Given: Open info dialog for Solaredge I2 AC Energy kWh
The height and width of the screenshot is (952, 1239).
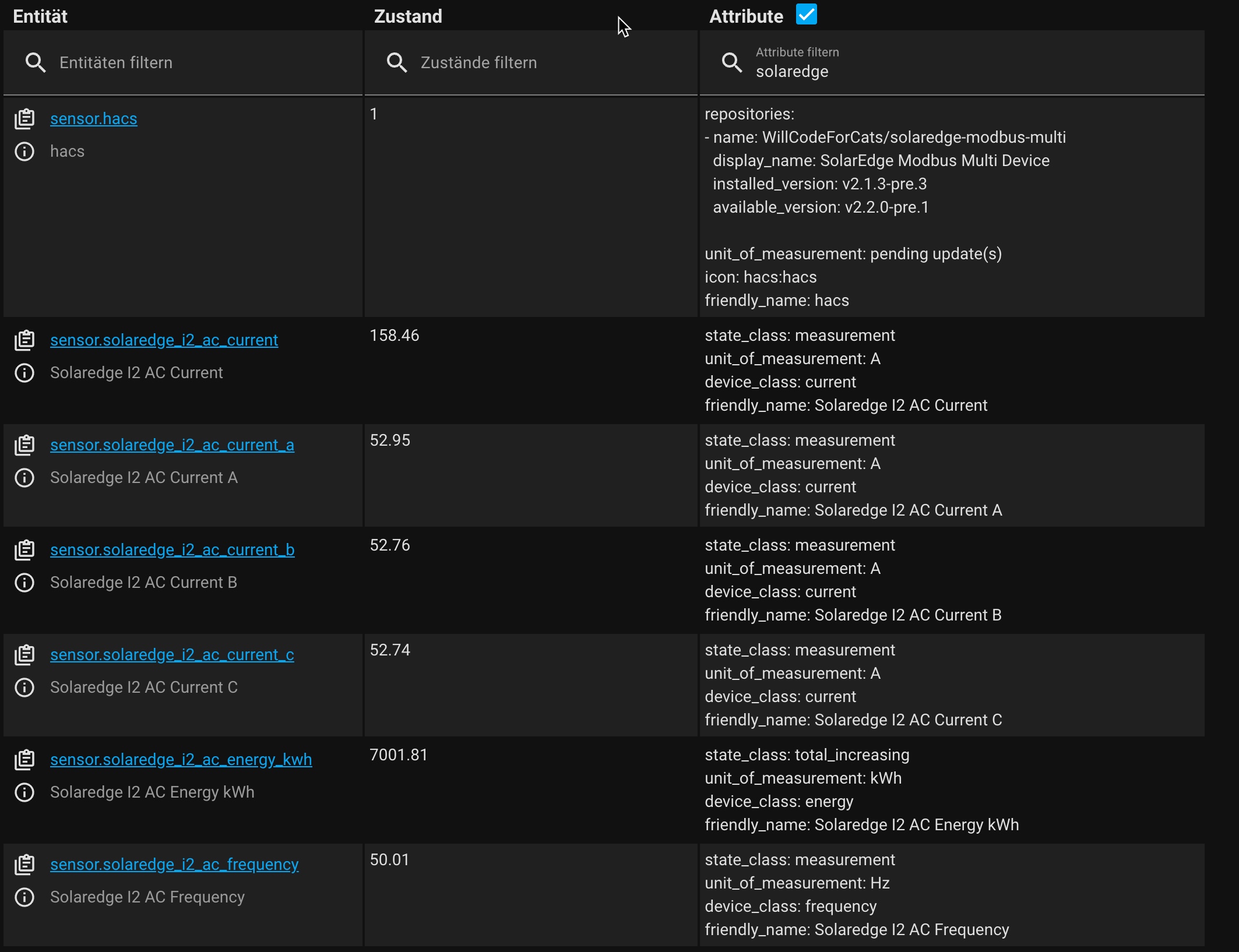Looking at the screenshot, I should tap(24, 792).
